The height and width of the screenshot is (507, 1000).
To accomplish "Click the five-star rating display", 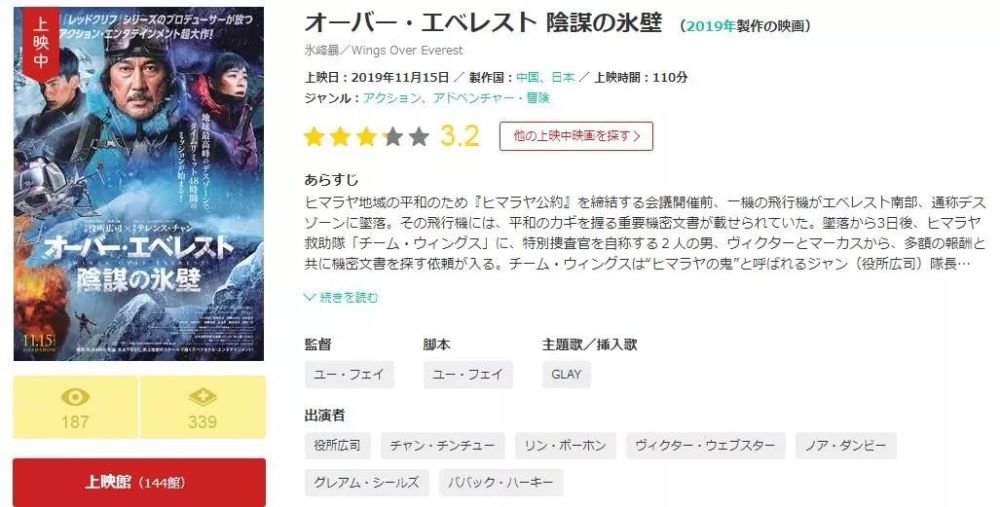I will coord(366,136).
